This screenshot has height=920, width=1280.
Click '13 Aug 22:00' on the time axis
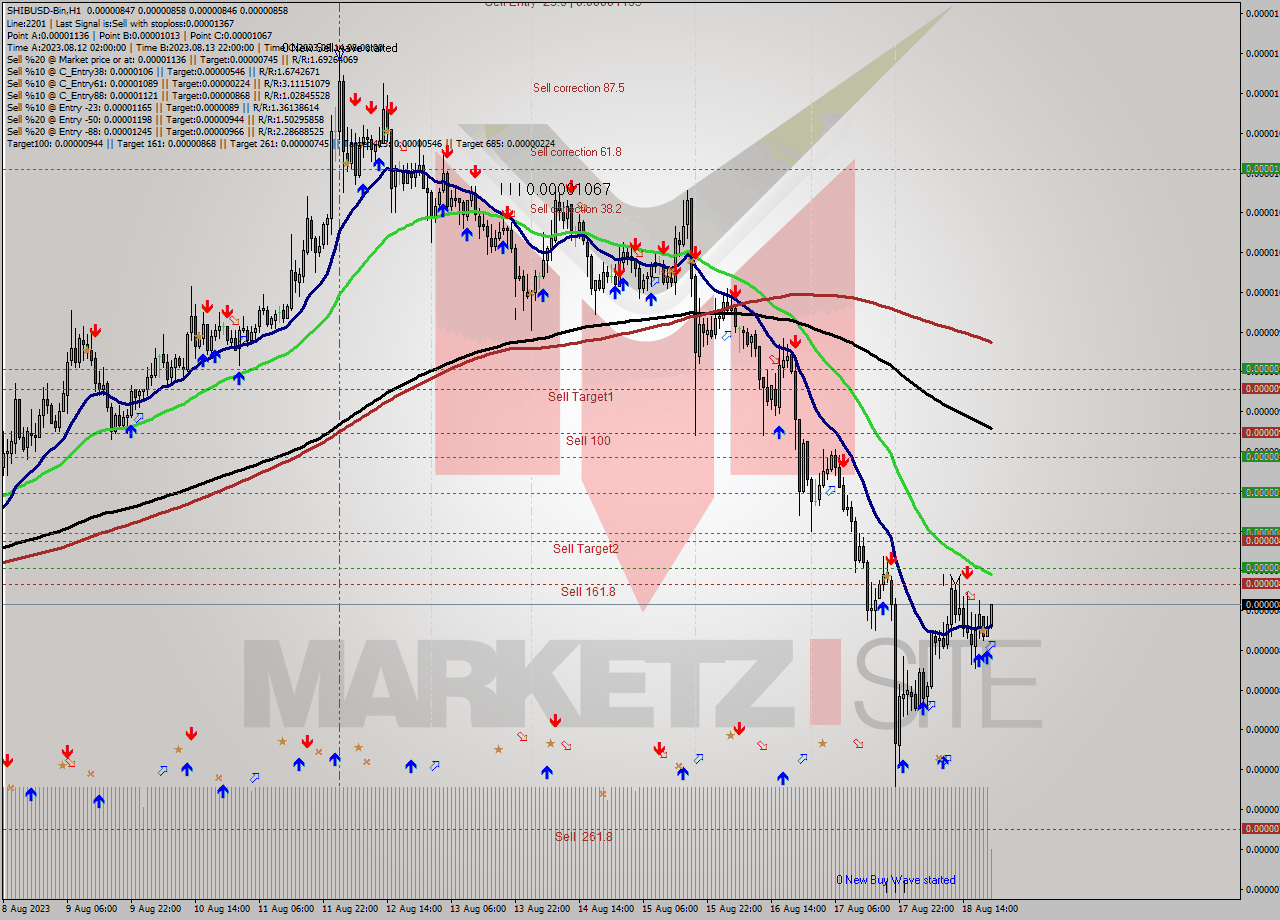pyautogui.click(x=540, y=909)
